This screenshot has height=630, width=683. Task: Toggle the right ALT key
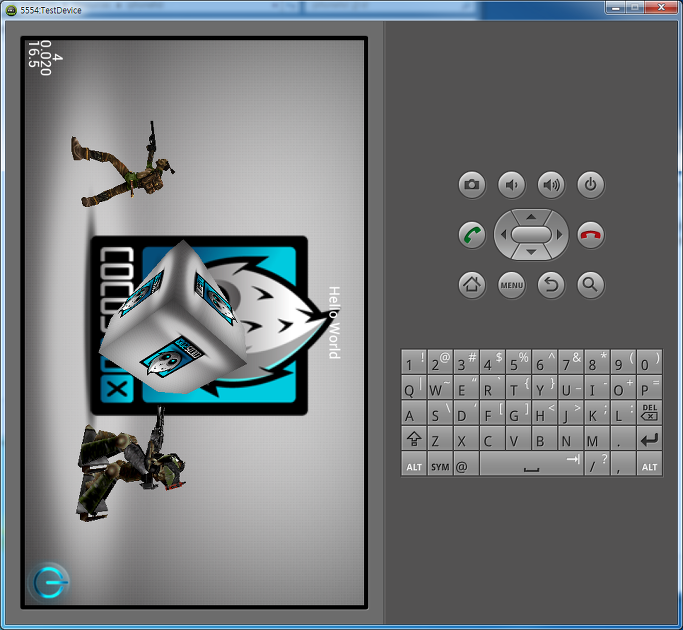(x=649, y=464)
